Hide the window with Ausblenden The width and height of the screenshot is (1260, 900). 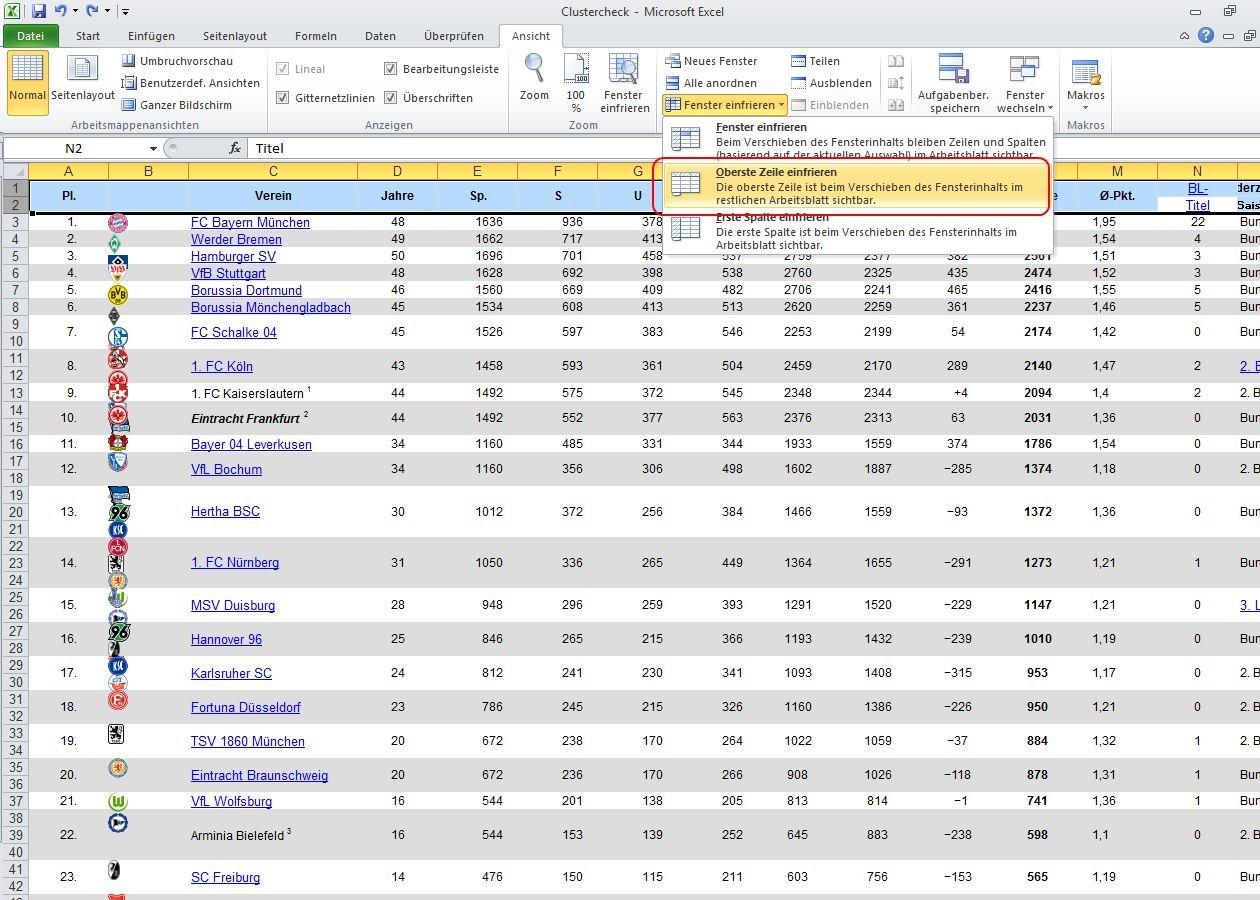(x=831, y=83)
